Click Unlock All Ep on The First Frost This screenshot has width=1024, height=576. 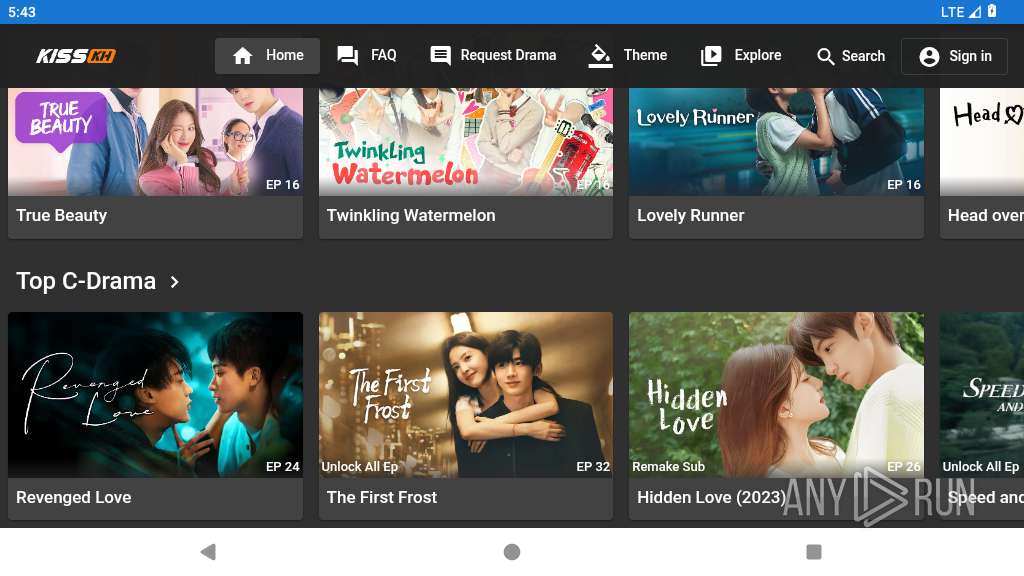[x=359, y=467]
